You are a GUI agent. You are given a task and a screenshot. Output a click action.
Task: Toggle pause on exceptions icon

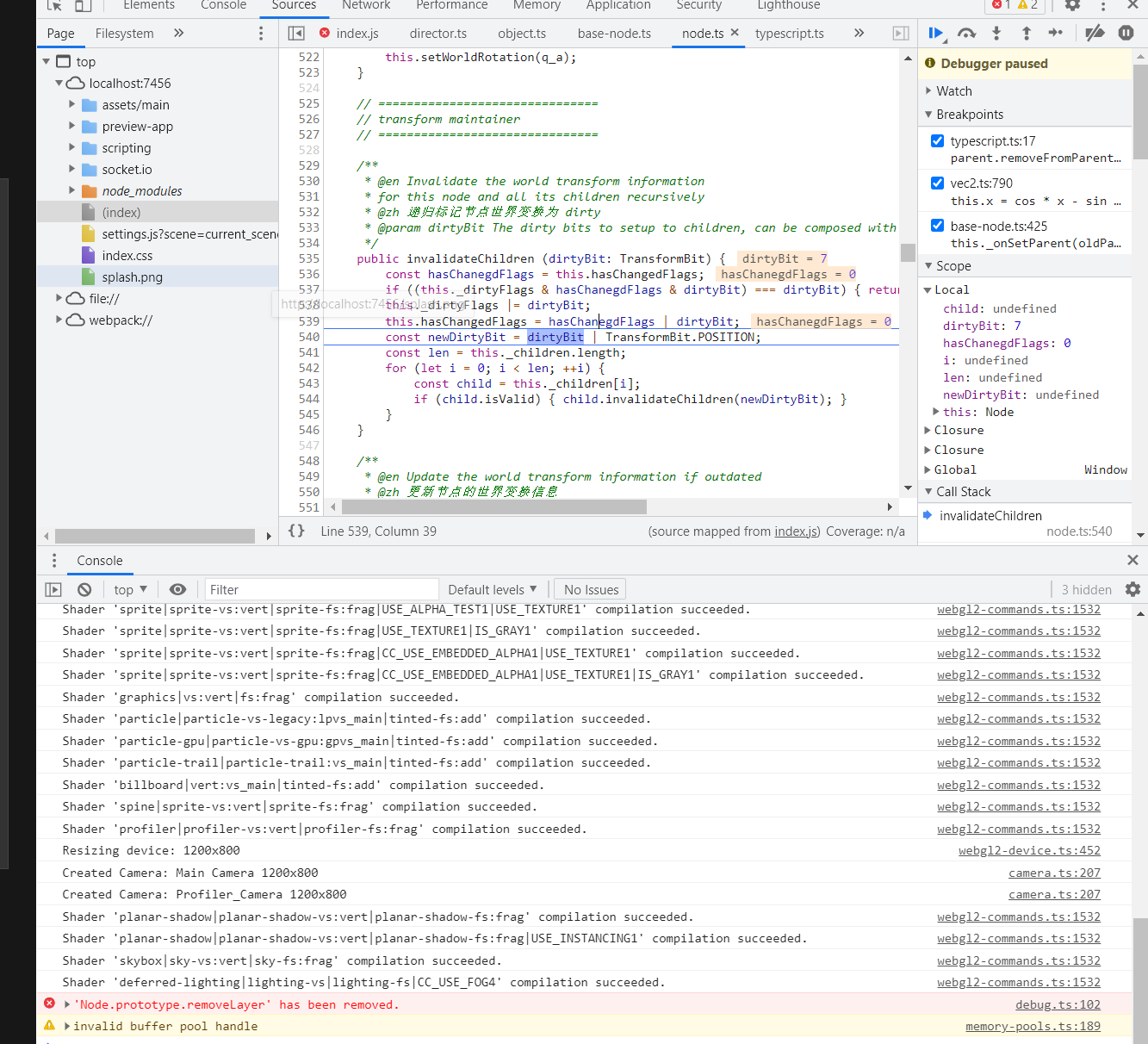pos(1126,33)
